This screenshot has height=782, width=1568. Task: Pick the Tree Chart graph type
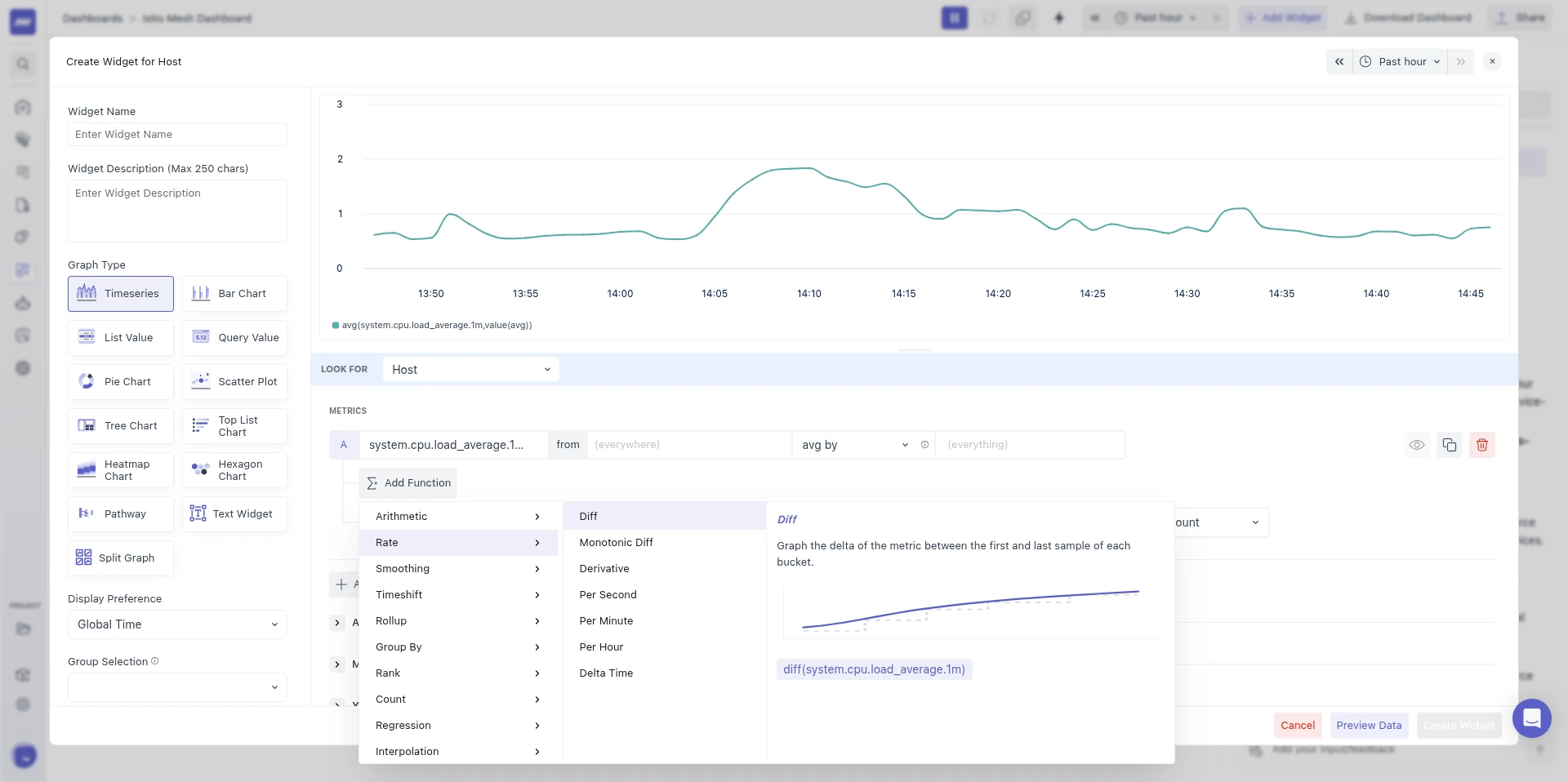121,426
